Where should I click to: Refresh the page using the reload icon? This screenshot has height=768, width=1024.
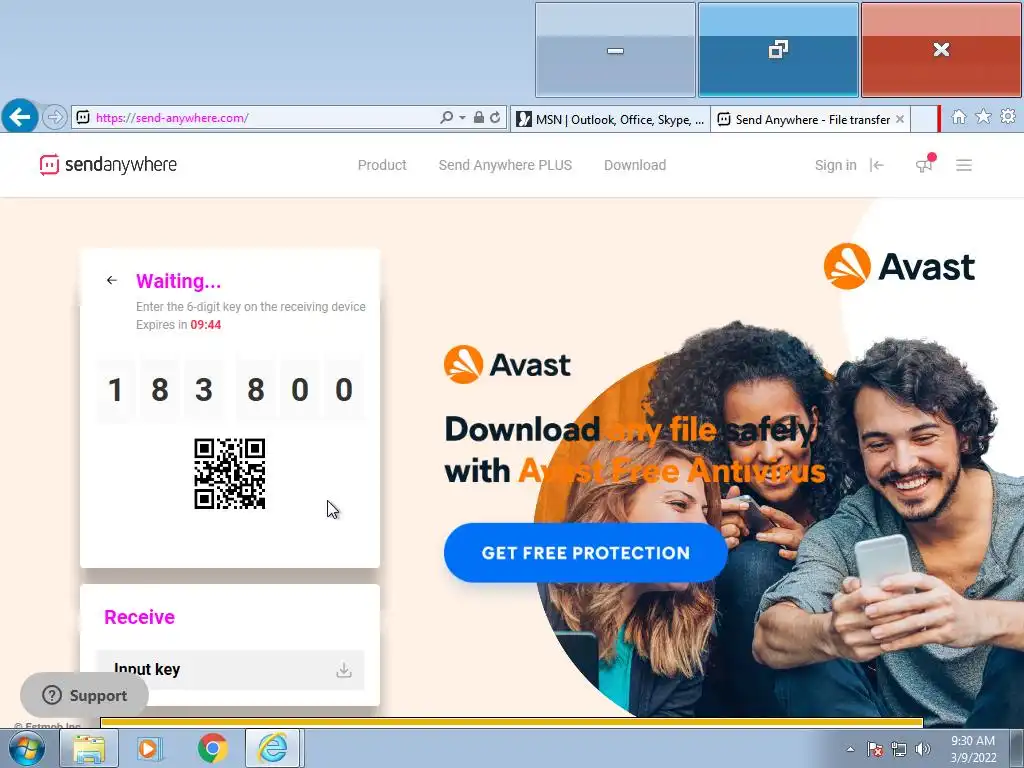(495, 118)
